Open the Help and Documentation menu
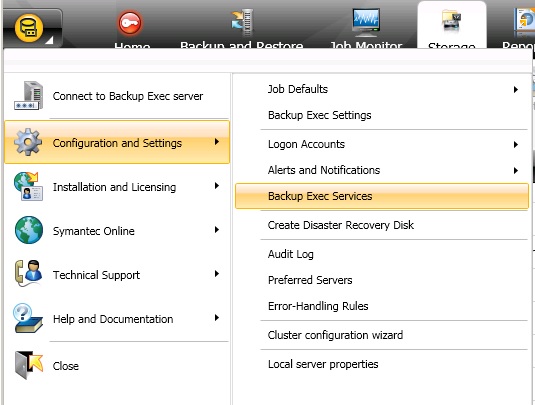The image size is (535, 405). click(x=117, y=318)
